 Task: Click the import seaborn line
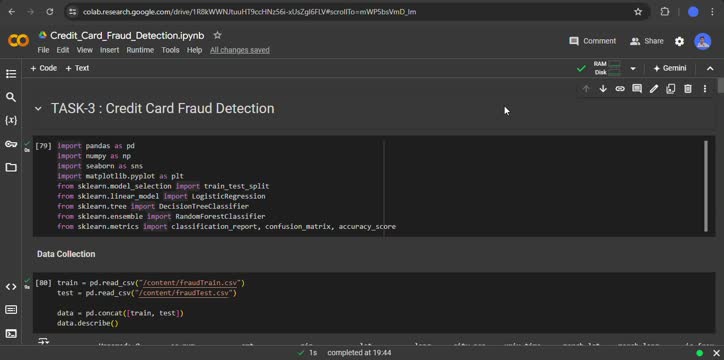[100, 166]
